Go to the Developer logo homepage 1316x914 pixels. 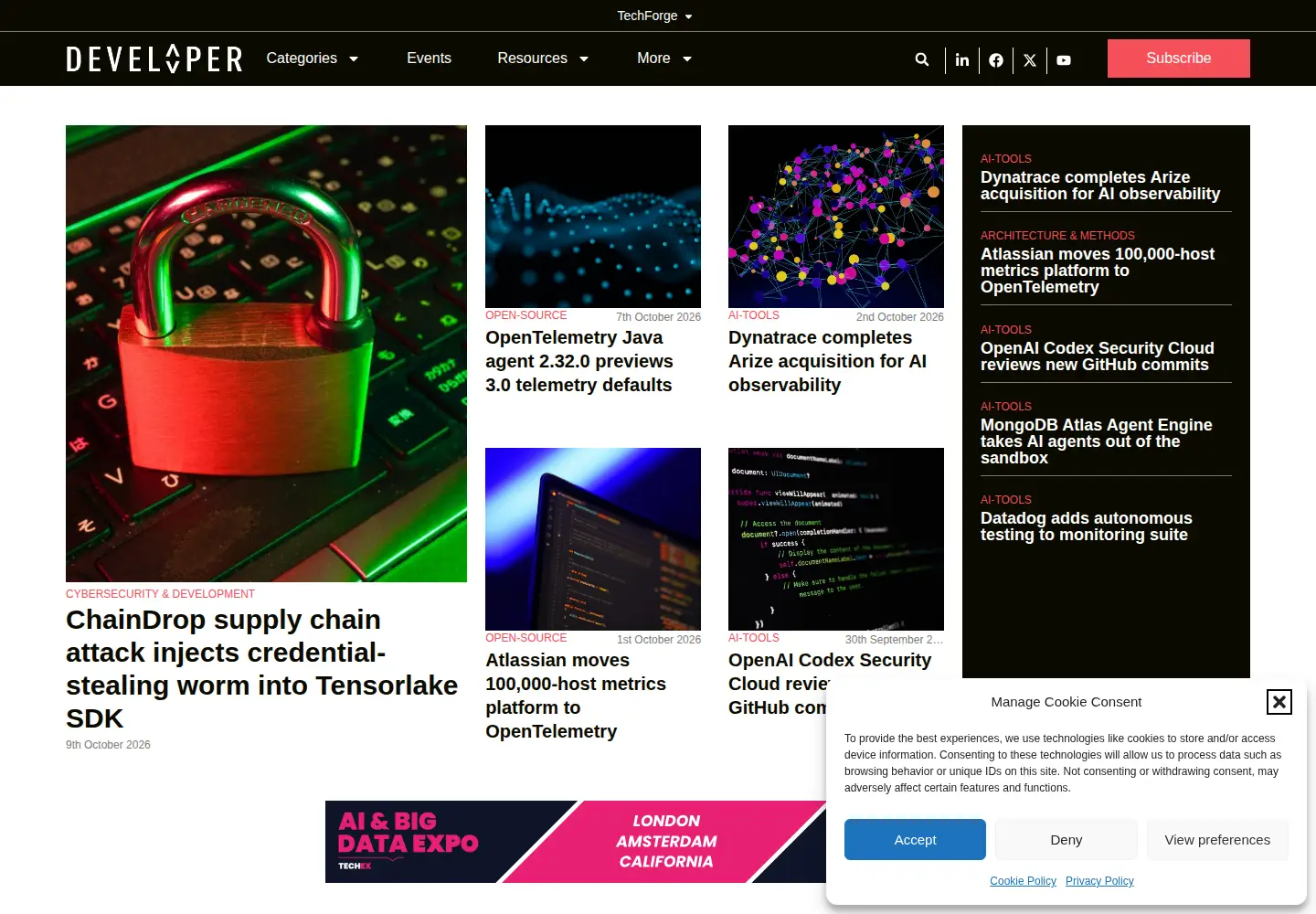click(x=154, y=59)
